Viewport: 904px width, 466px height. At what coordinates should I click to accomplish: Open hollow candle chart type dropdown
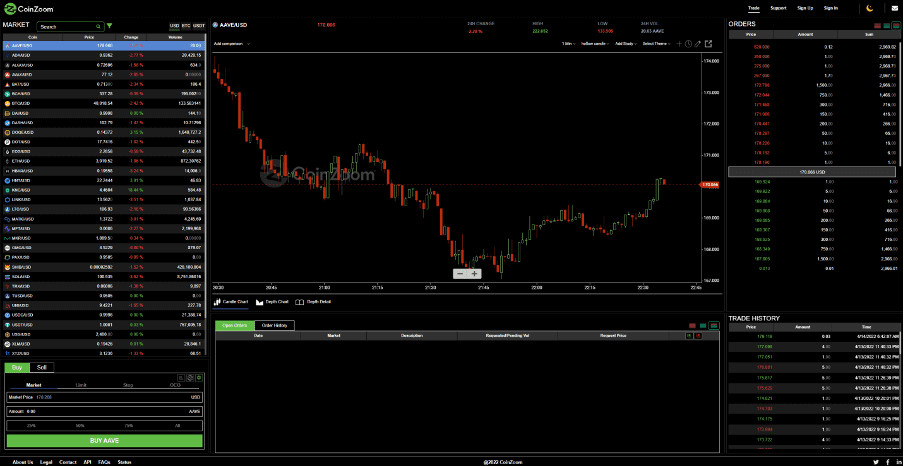click(596, 43)
